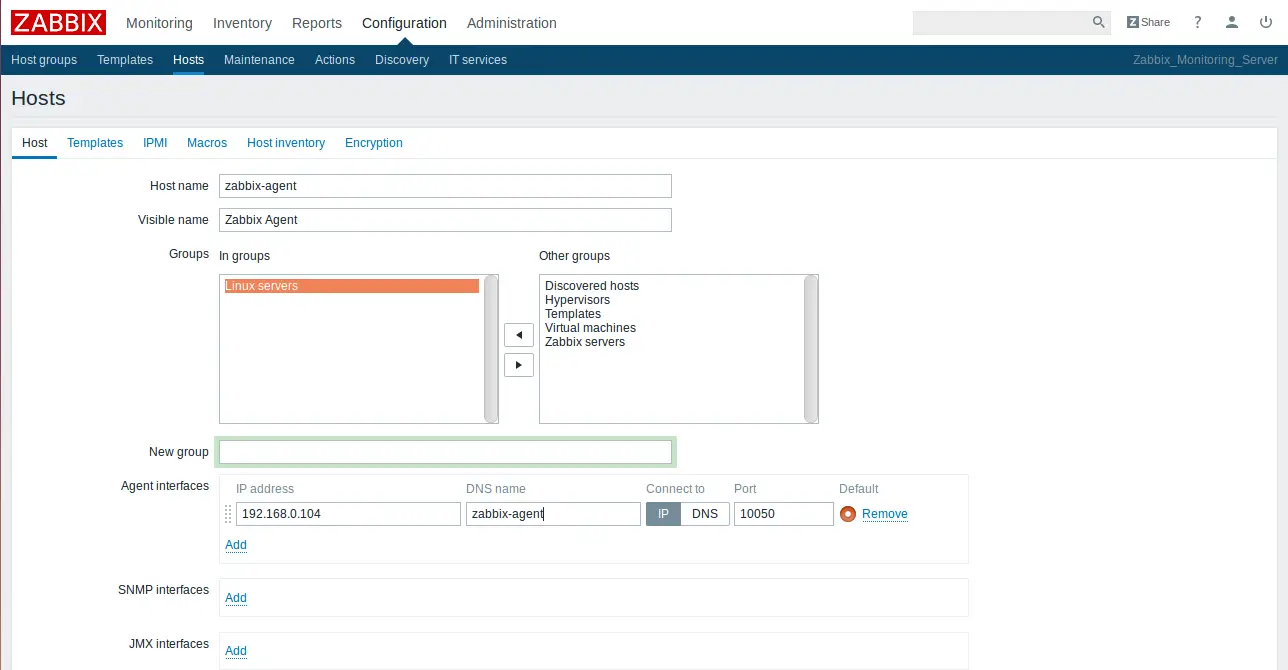This screenshot has width=1288, height=670.
Task: Go to Templates submenu in blue bar
Action: pyautogui.click(x=125, y=60)
